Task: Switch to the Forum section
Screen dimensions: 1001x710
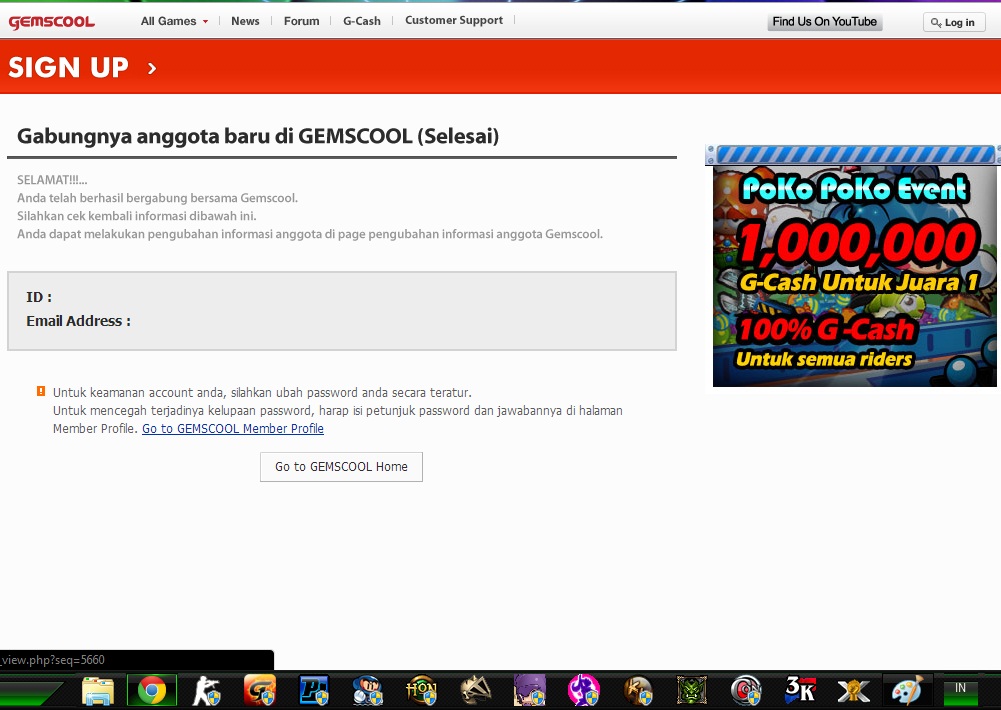Action: (301, 20)
